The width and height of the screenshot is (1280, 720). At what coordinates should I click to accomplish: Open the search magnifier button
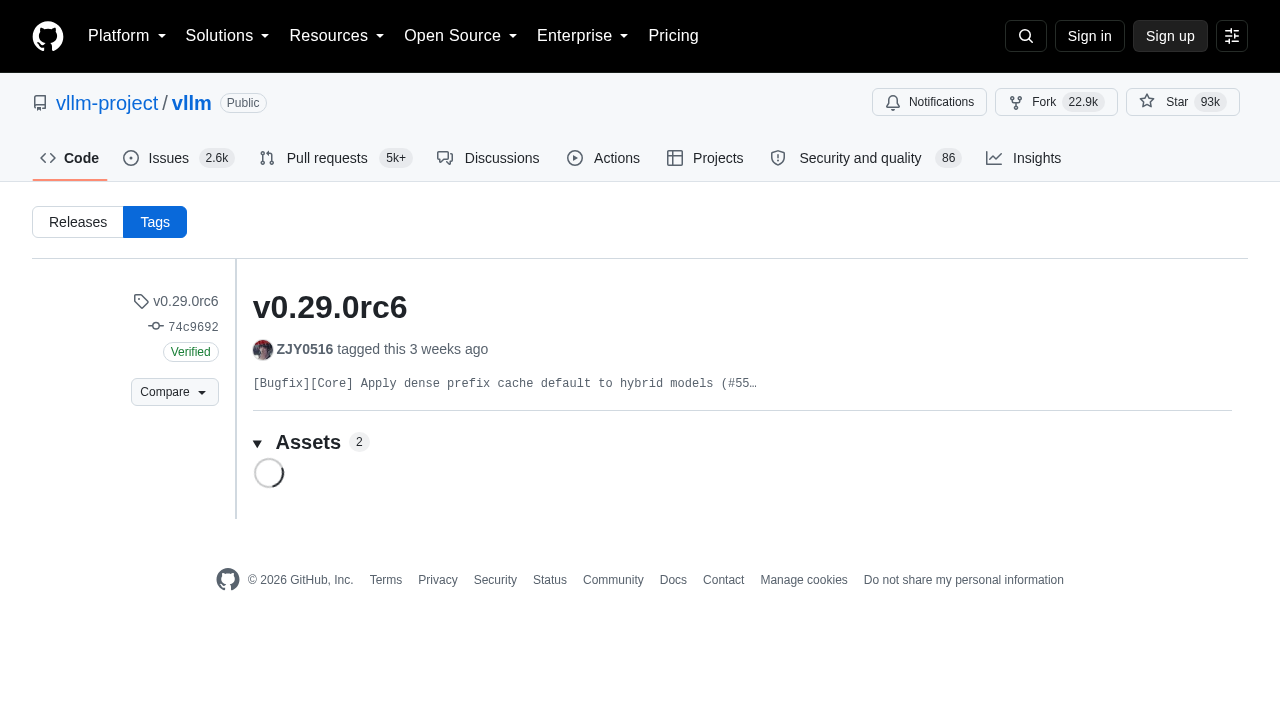(x=1026, y=36)
